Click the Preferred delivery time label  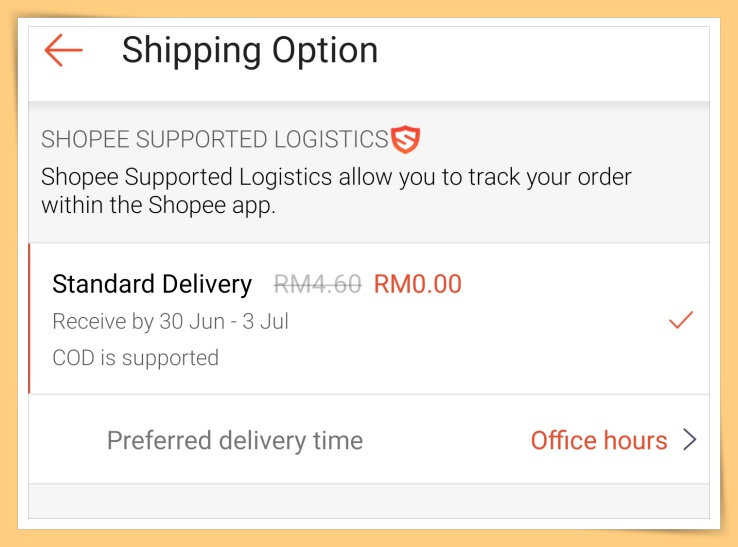(235, 440)
